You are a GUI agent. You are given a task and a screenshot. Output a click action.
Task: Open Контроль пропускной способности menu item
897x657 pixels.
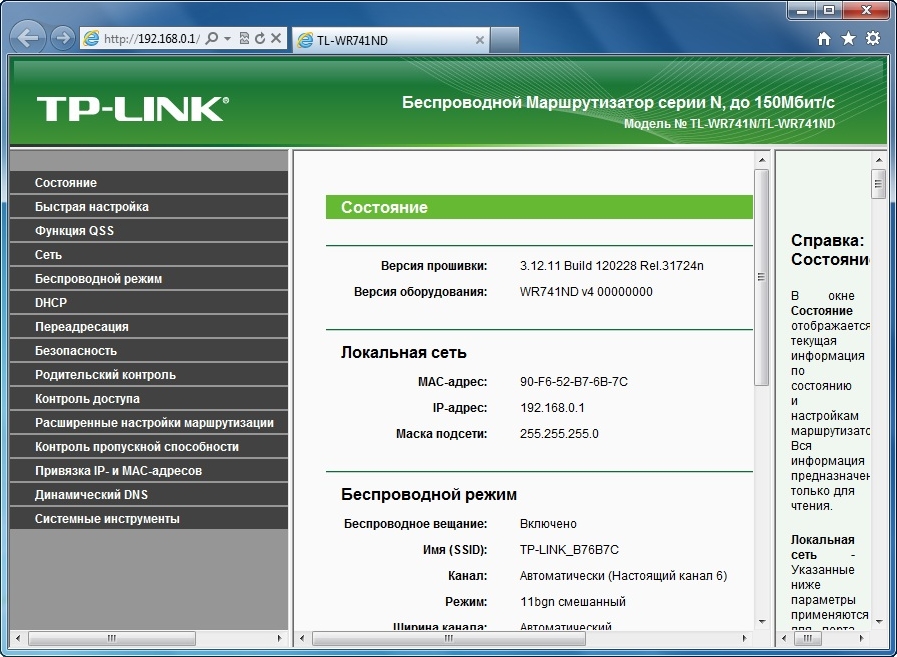pos(149,447)
